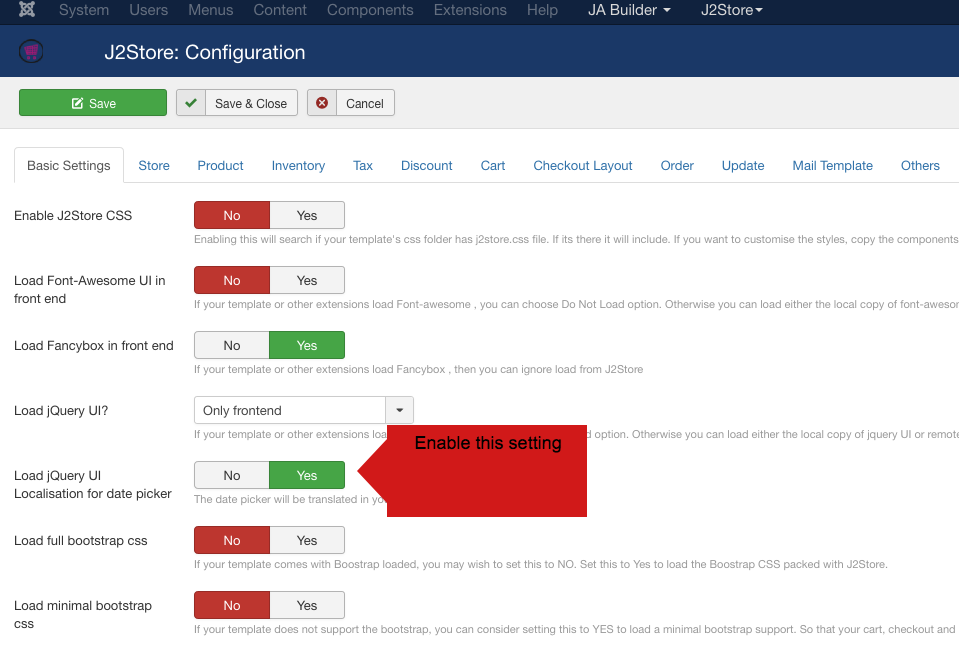Open the Extensions menu
Screen dimensions: 959x651
pyautogui.click(x=470, y=10)
